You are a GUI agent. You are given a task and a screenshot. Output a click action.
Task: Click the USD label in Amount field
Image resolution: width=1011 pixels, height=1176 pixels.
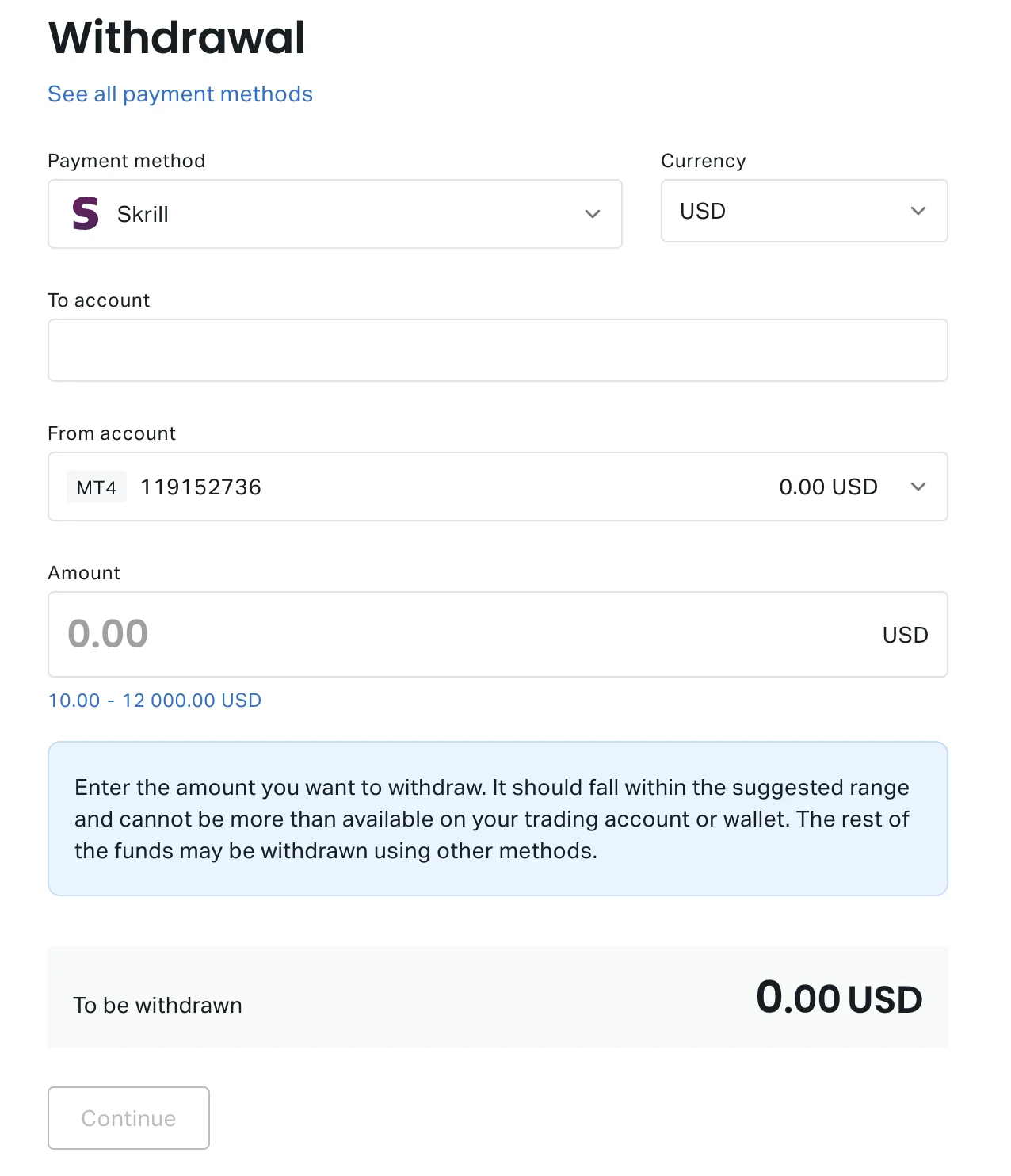coord(904,634)
